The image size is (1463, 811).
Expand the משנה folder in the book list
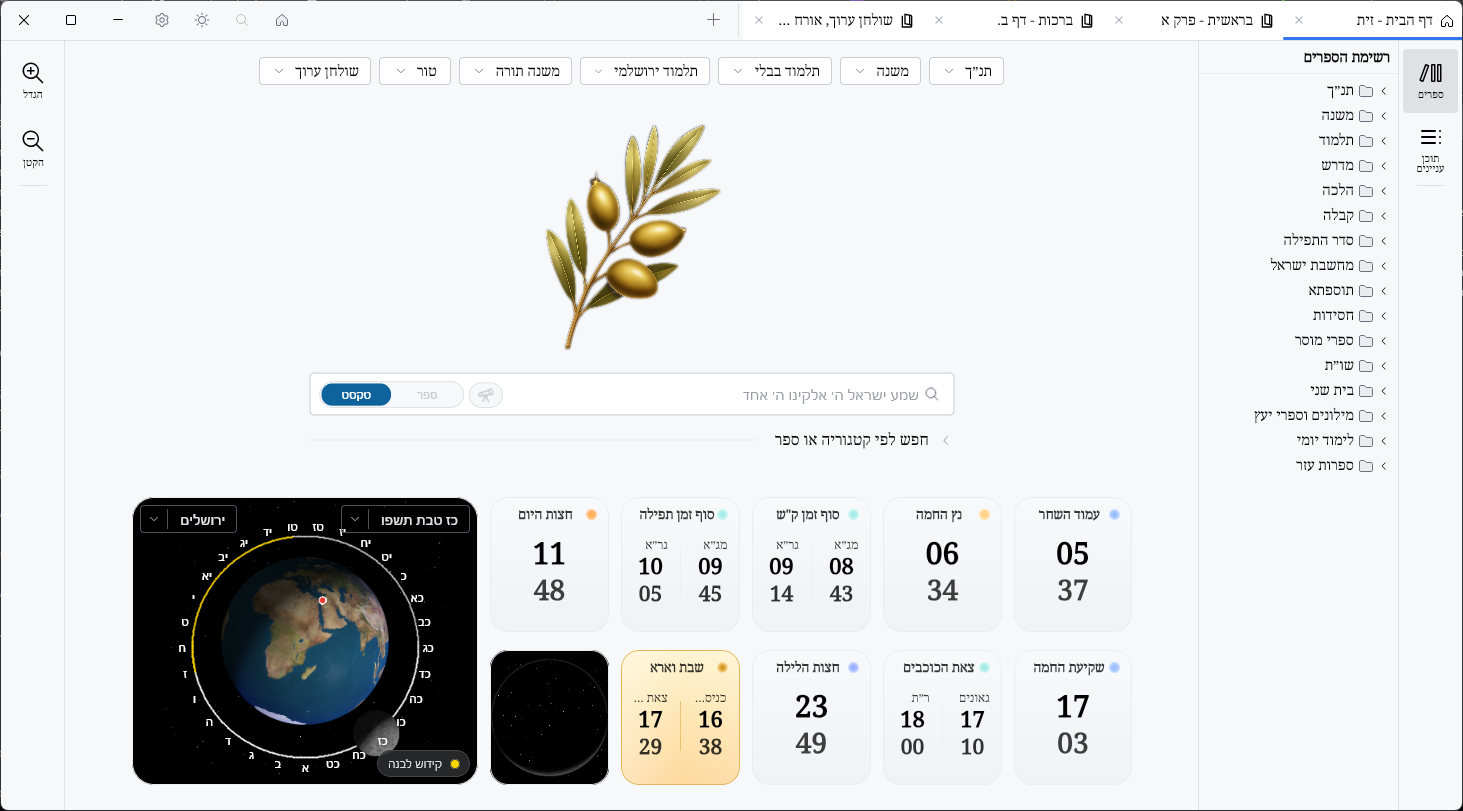pyautogui.click(x=1385, y=116)
